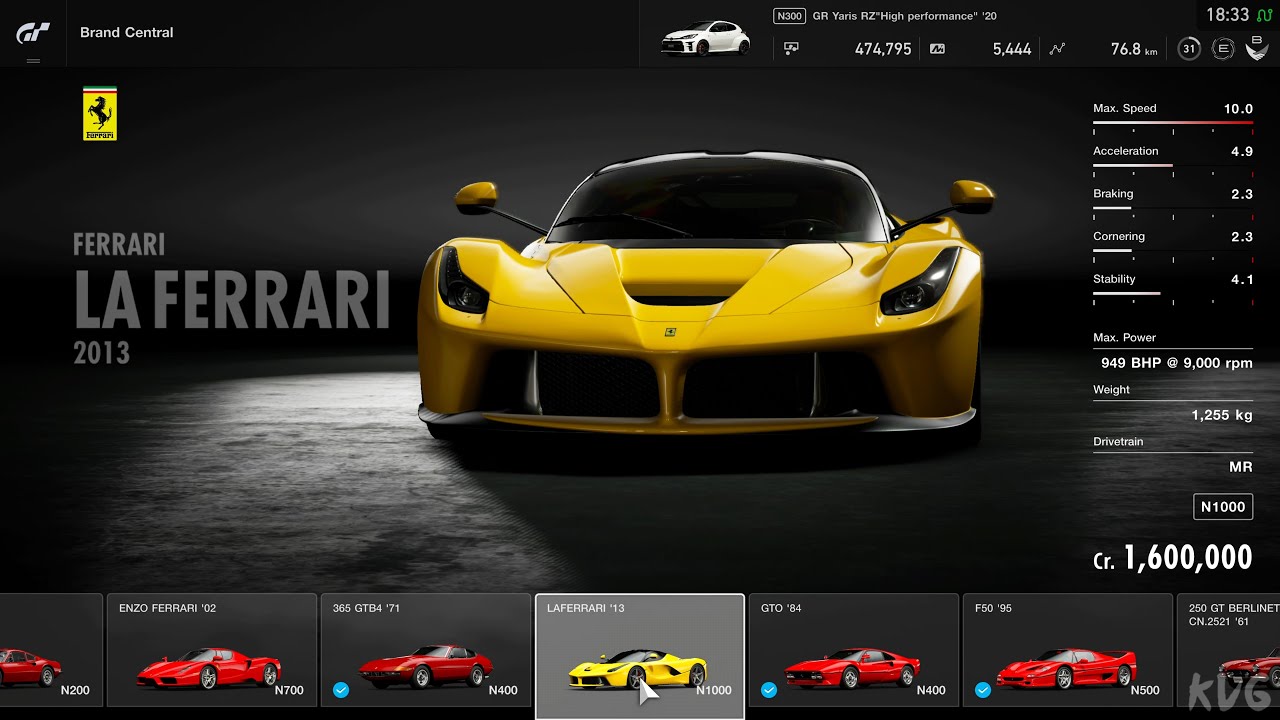The width and height of the screenshot is (1280, 720).
Task: Click the green network status icon
Action: tap(1264, 15)
